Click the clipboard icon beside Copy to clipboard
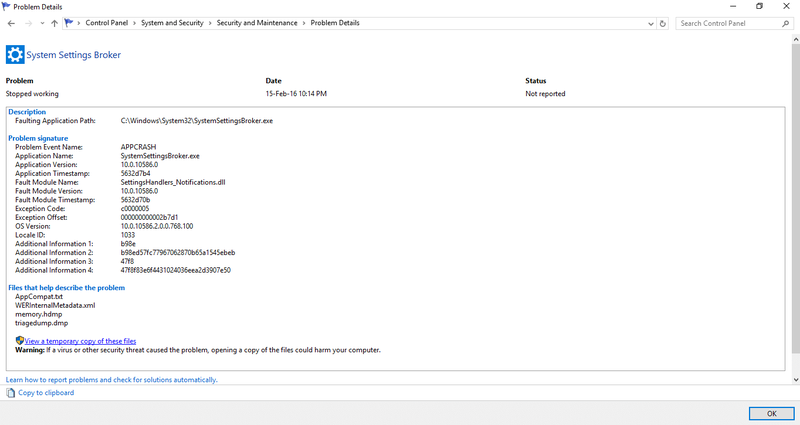800x425 pixels. [10, 393]
